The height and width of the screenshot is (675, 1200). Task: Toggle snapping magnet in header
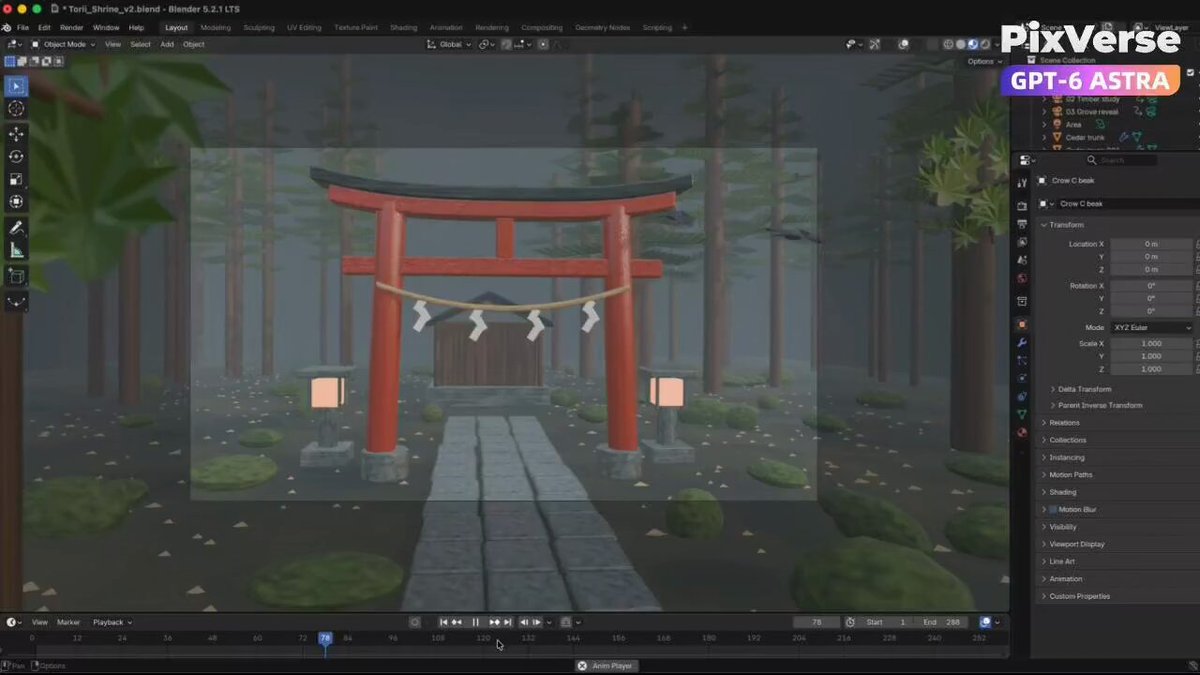(507, 44)
